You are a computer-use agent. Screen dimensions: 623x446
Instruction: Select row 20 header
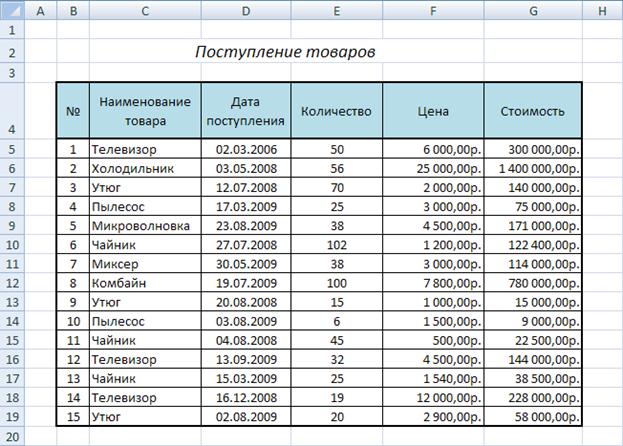pos(12,436)
